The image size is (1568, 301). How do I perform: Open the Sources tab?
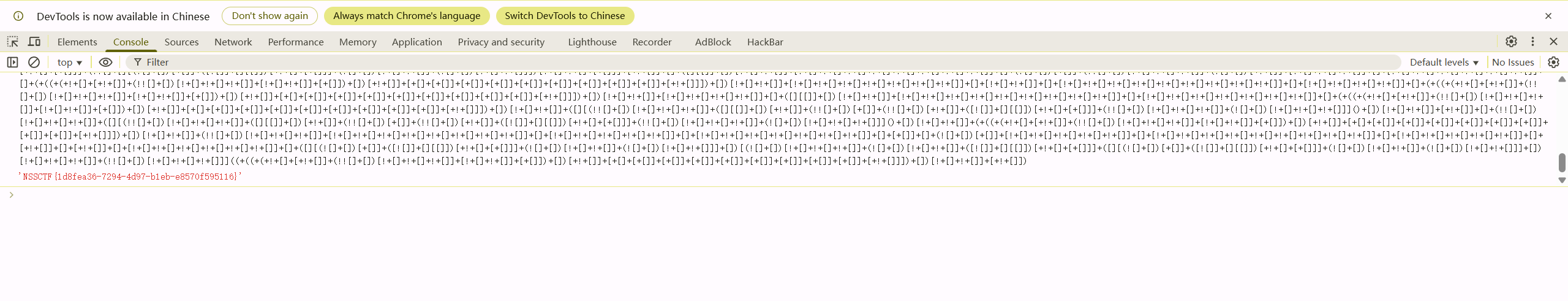click(x=181, y=42)
